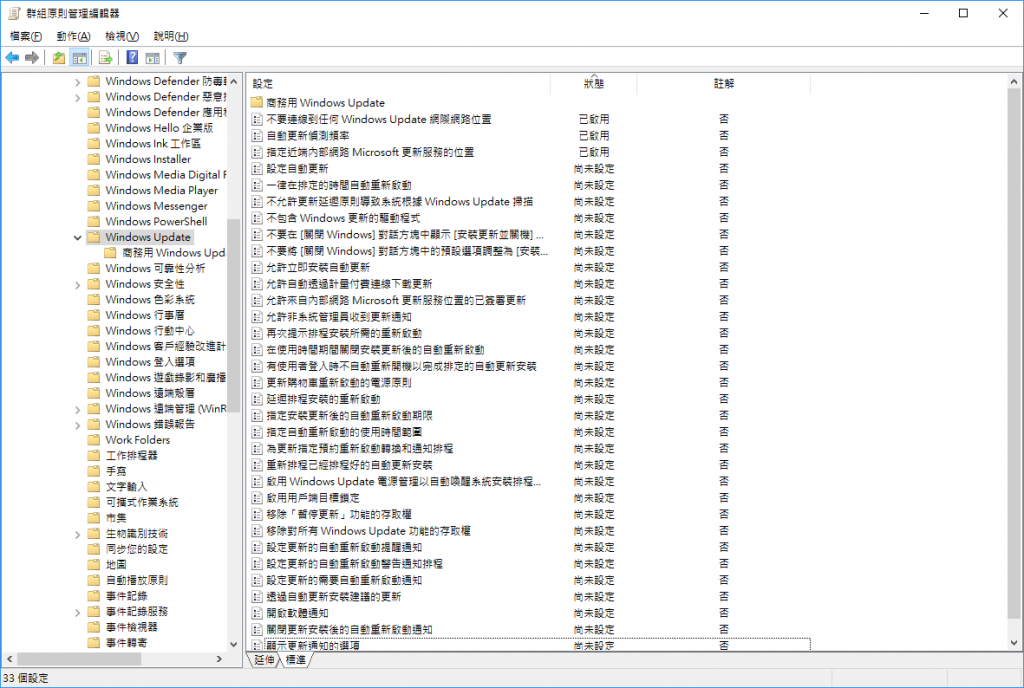Viewport: 1024px width, 688px height.
Task: Select Windows Media Player tree item
Action: coord(161,190)
